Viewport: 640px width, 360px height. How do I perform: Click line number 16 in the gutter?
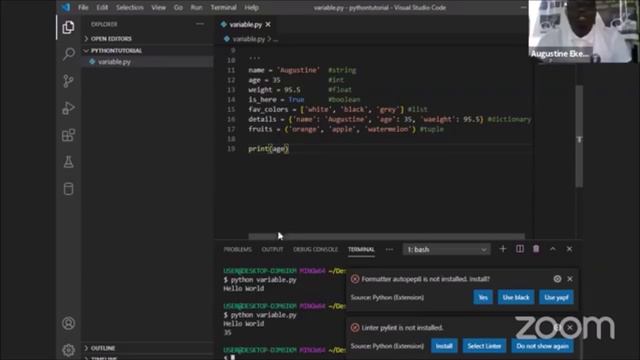click(x=231, y=119)
